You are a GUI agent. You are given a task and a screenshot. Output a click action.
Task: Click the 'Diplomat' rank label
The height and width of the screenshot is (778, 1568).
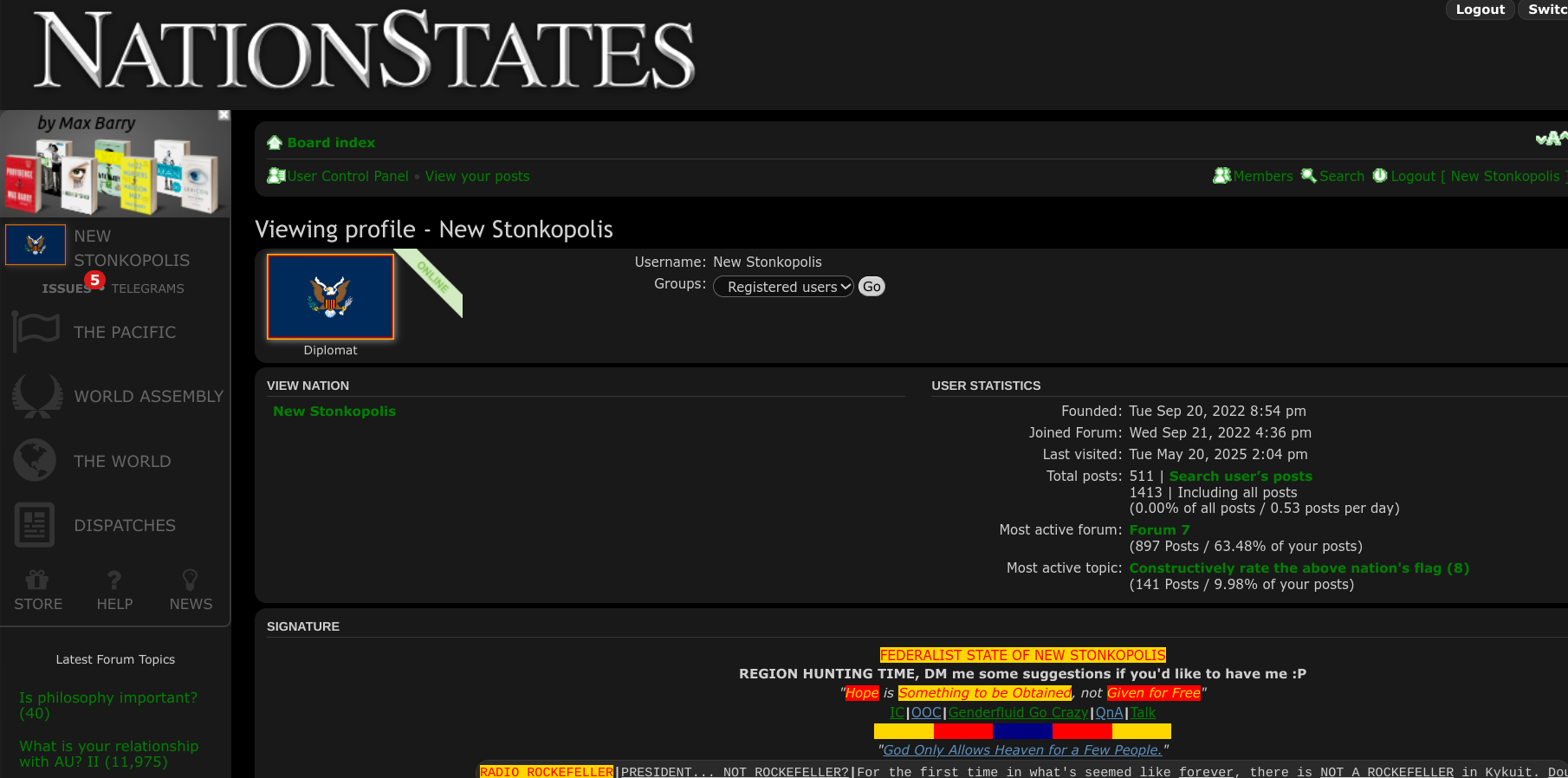click(x=330, y=350)
